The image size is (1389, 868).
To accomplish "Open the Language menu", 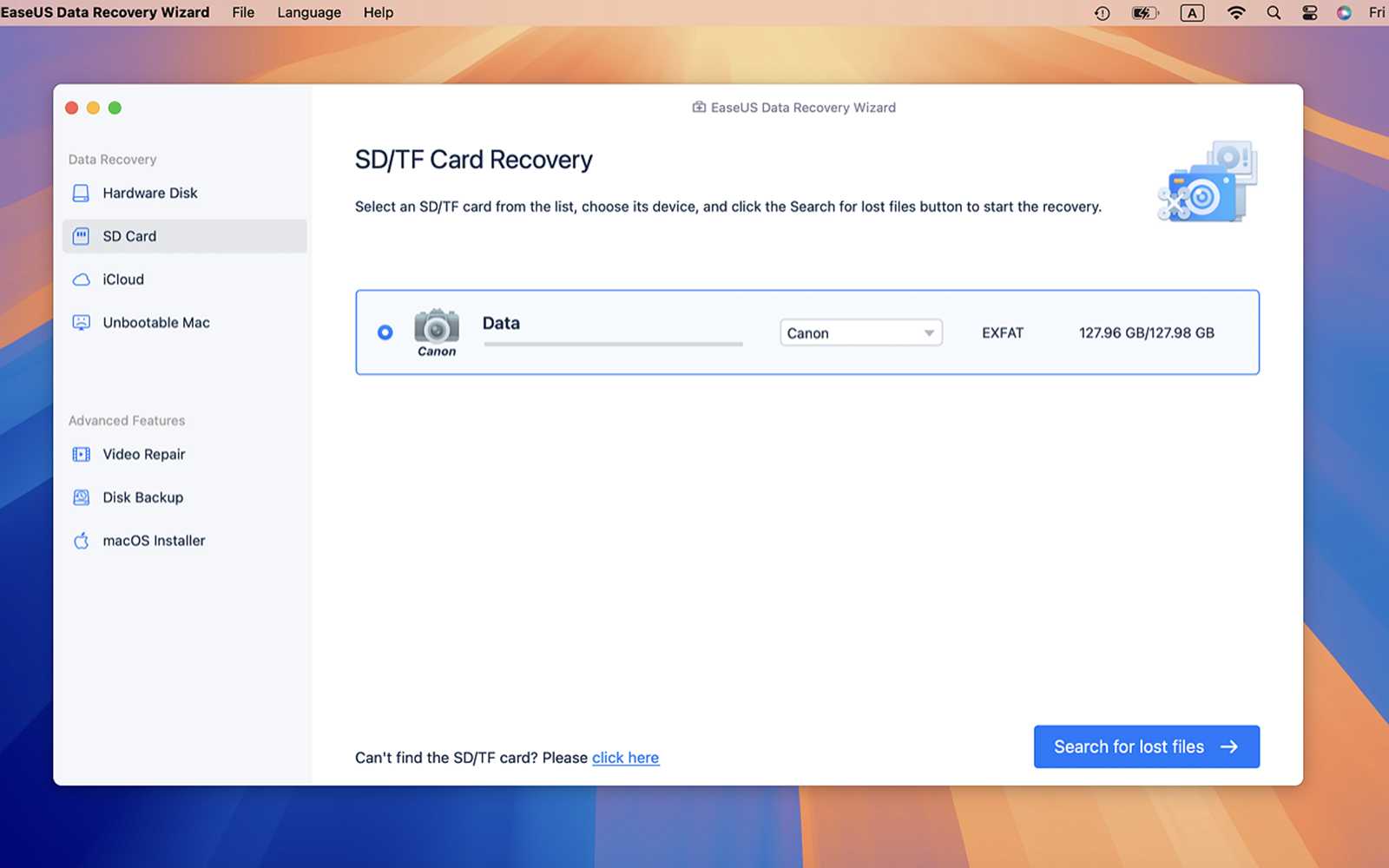I will pyautogui.click(x=308, y=12).
